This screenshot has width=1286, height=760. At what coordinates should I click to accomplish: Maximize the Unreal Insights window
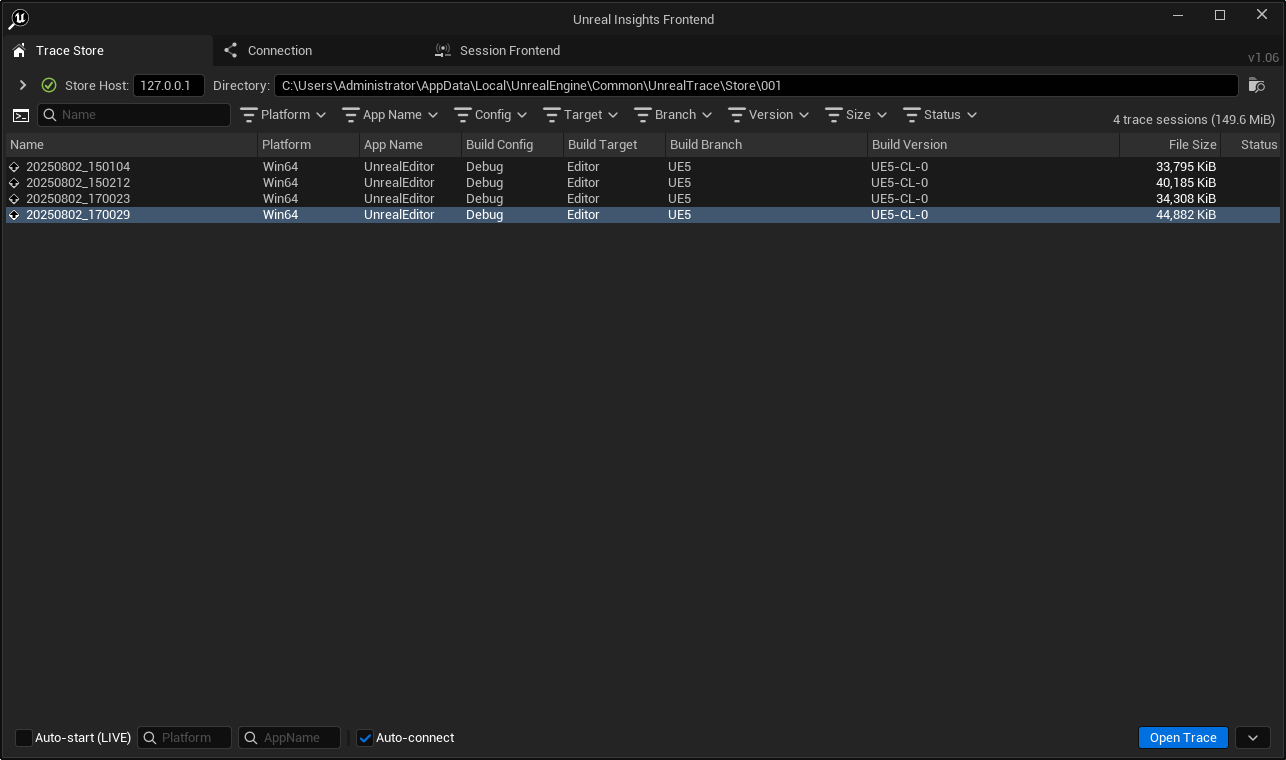pos(1220,15)
